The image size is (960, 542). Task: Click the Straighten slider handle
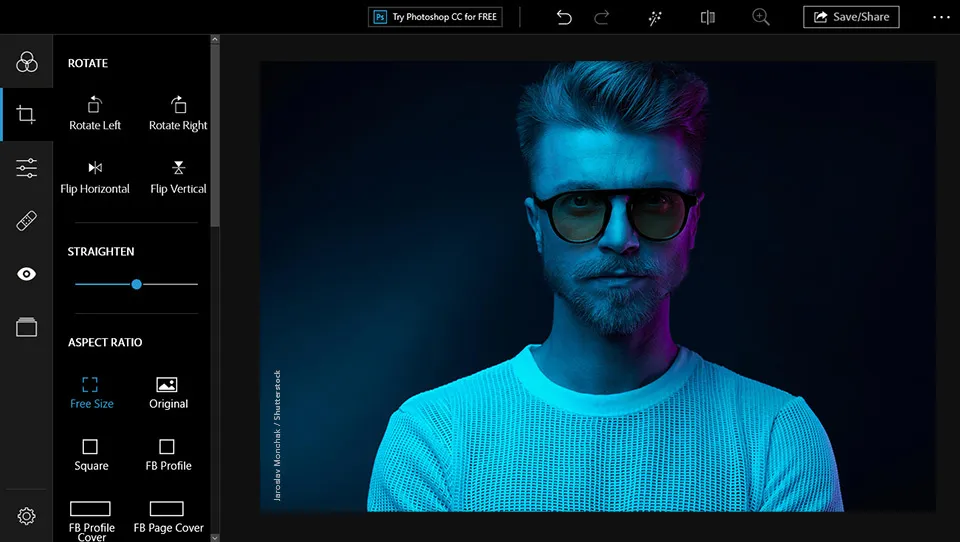[x=136, y=284]
